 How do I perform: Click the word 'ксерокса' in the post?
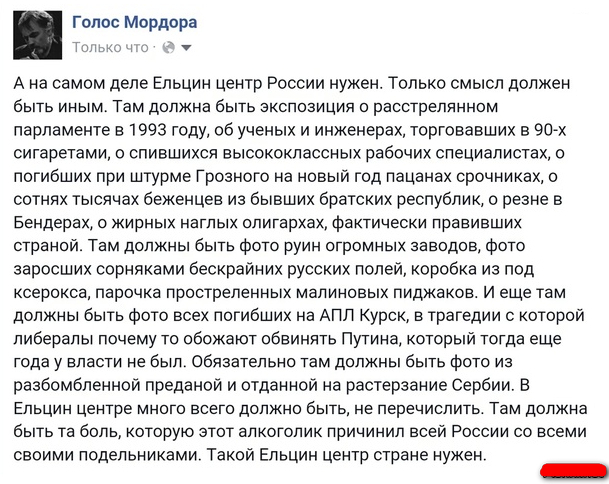(52, 291)
